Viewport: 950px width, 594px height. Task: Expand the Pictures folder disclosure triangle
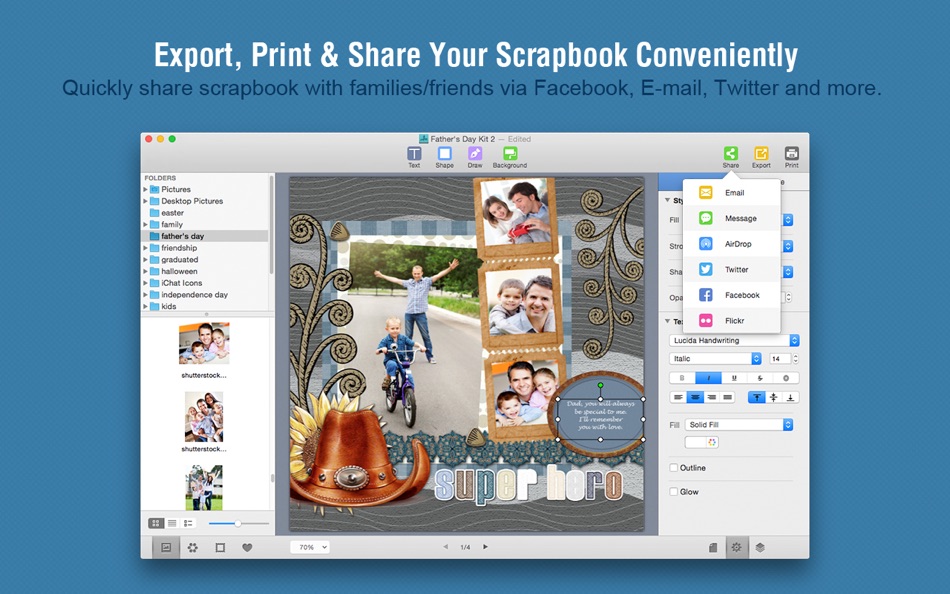(145, 189)
